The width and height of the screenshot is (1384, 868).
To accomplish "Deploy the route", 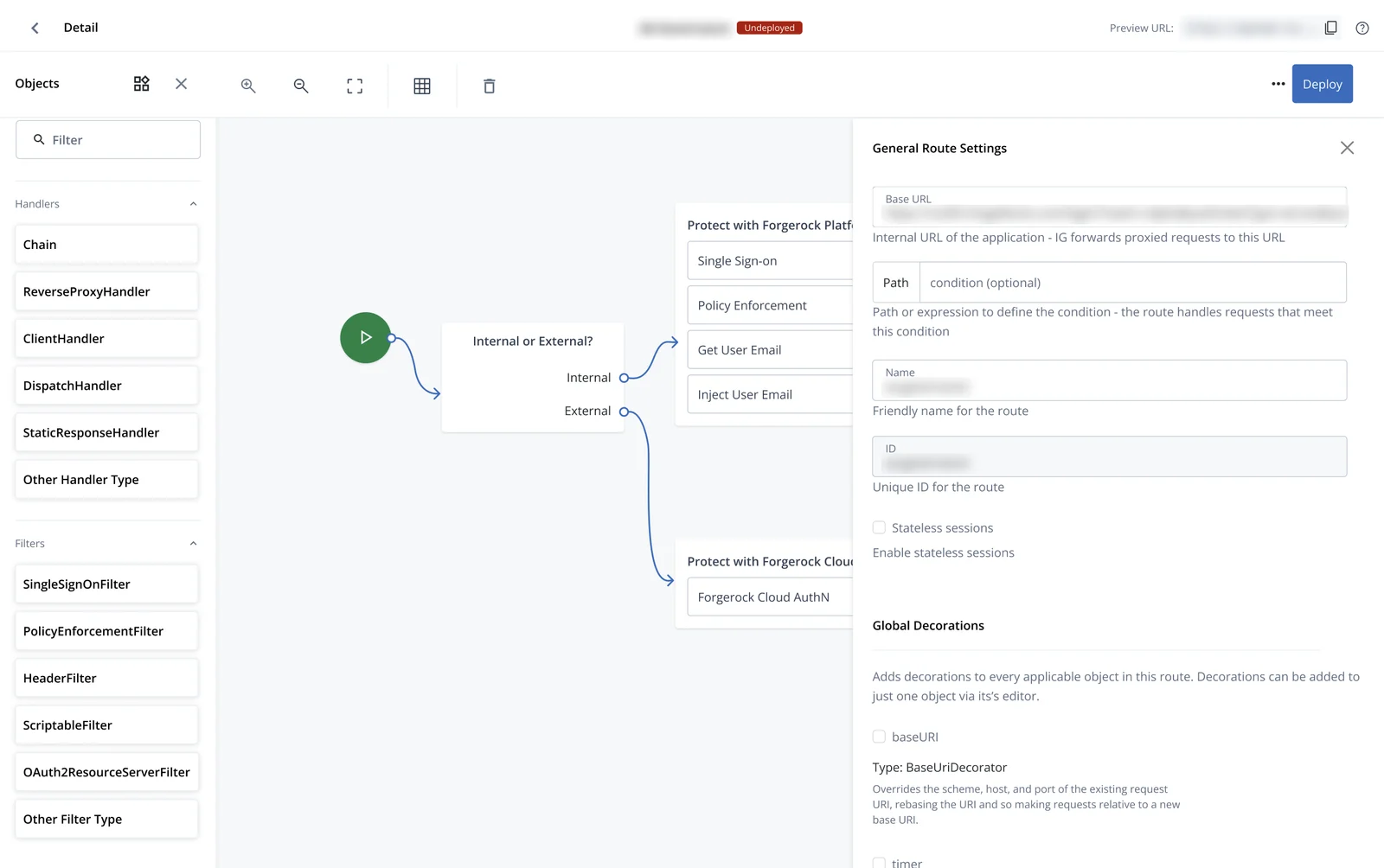I will pos(1322,84).
